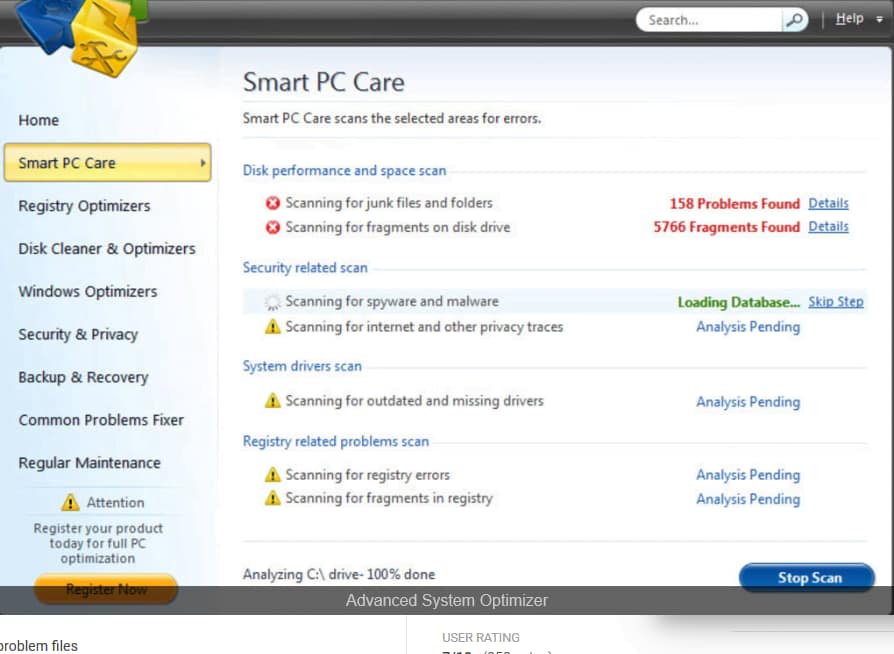Click warning icon beside outdated drivers scan
The width and height of the screenshot is (894, 654).
pyautogui.click(x=272, y=401)
